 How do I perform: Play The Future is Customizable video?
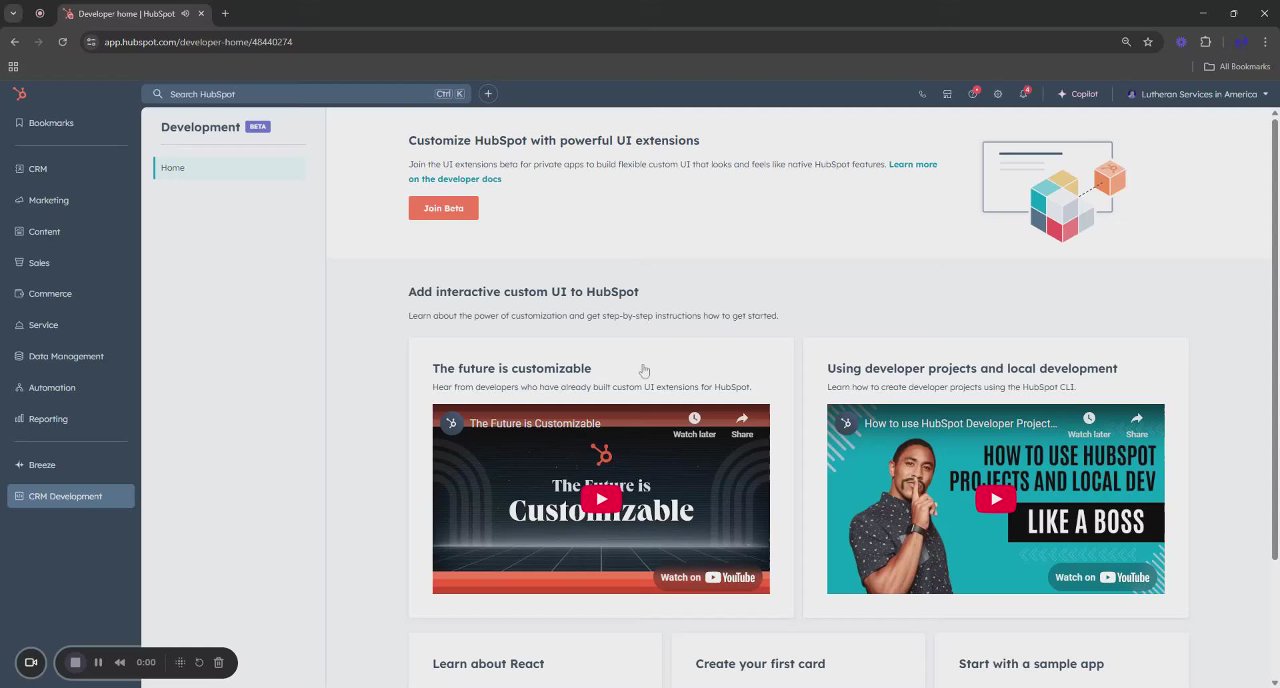pyautogui.click(x=601, y=499)
